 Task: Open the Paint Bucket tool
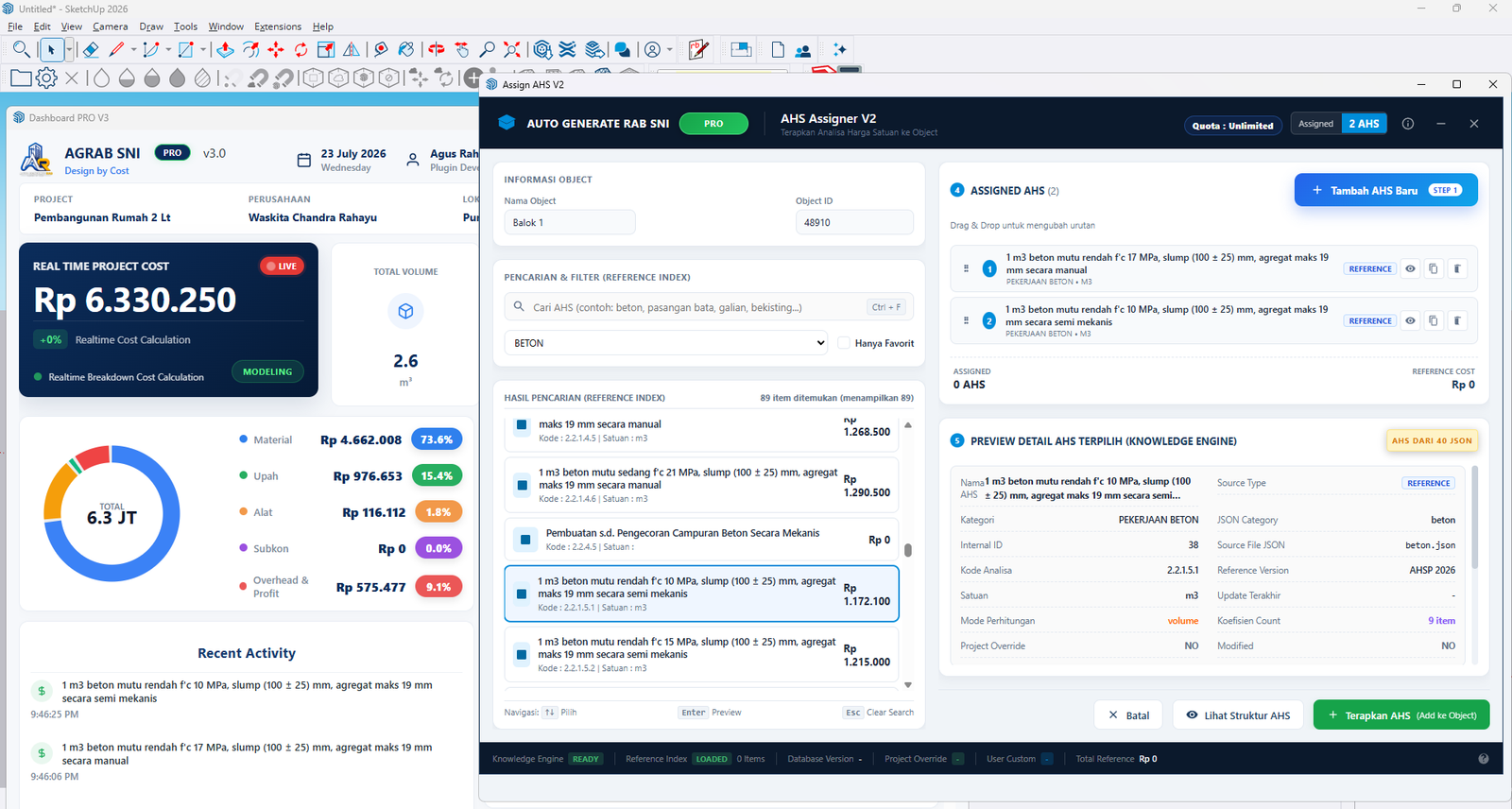click(x=406, y=49)
